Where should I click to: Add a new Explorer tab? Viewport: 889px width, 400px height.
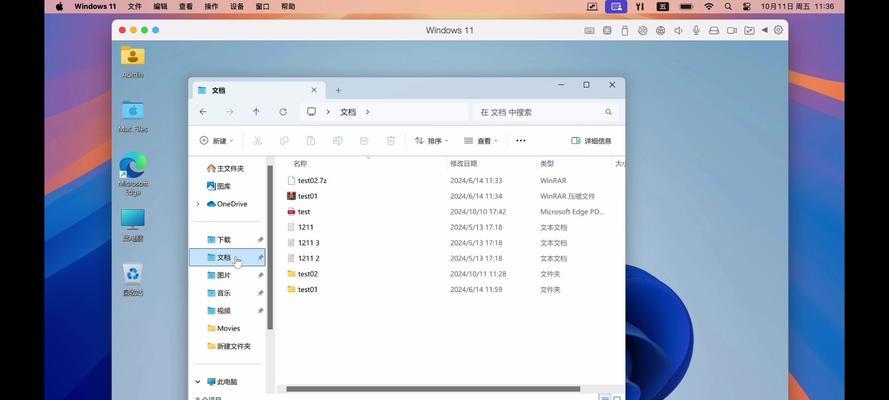pos(338,90)
